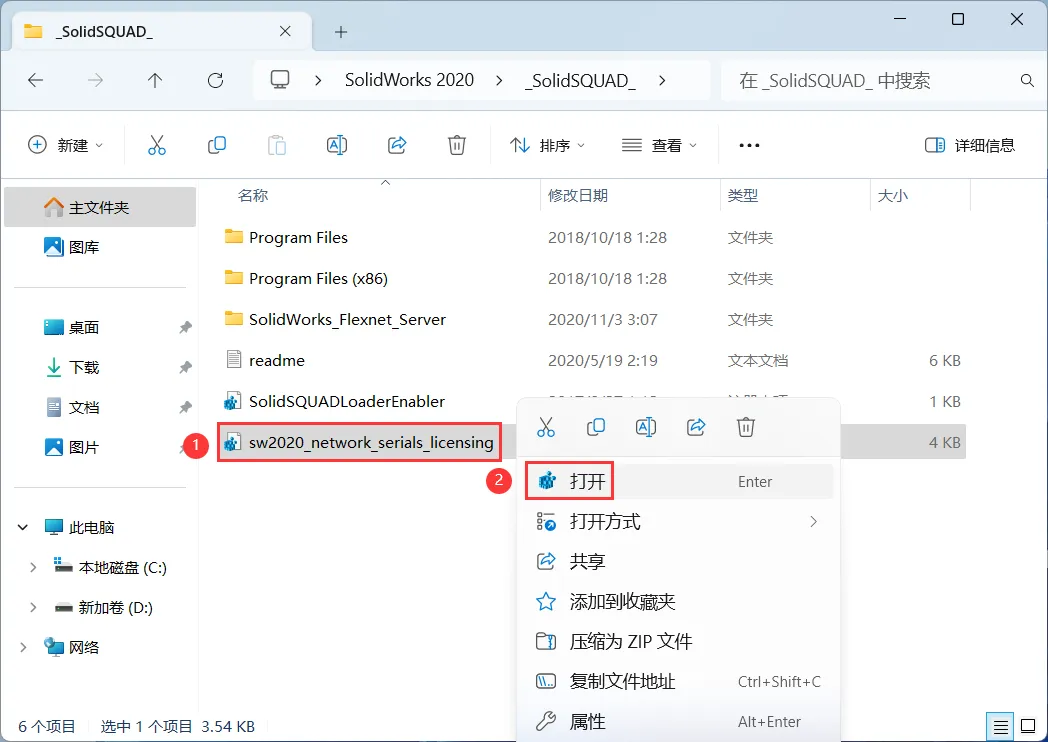Viewport: 1048px width, 742px height.
Task: Select 主文件夹 in sidebar
Action: (100, 207)
